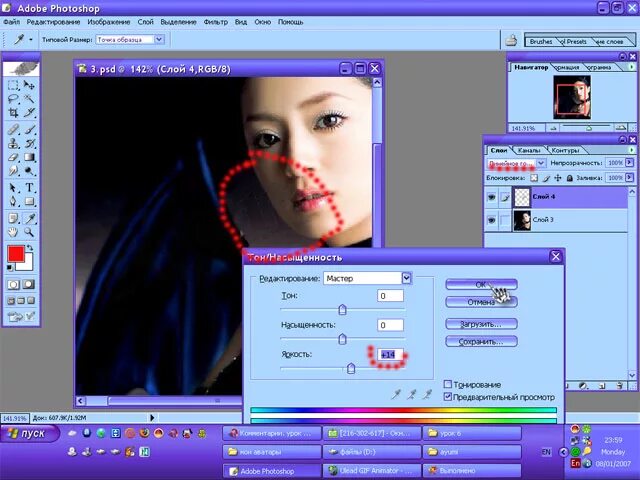Viewport: 640px width, 480px height.
Task: Hide Слой 3 with its eye icon
Action: click(491, 220)
